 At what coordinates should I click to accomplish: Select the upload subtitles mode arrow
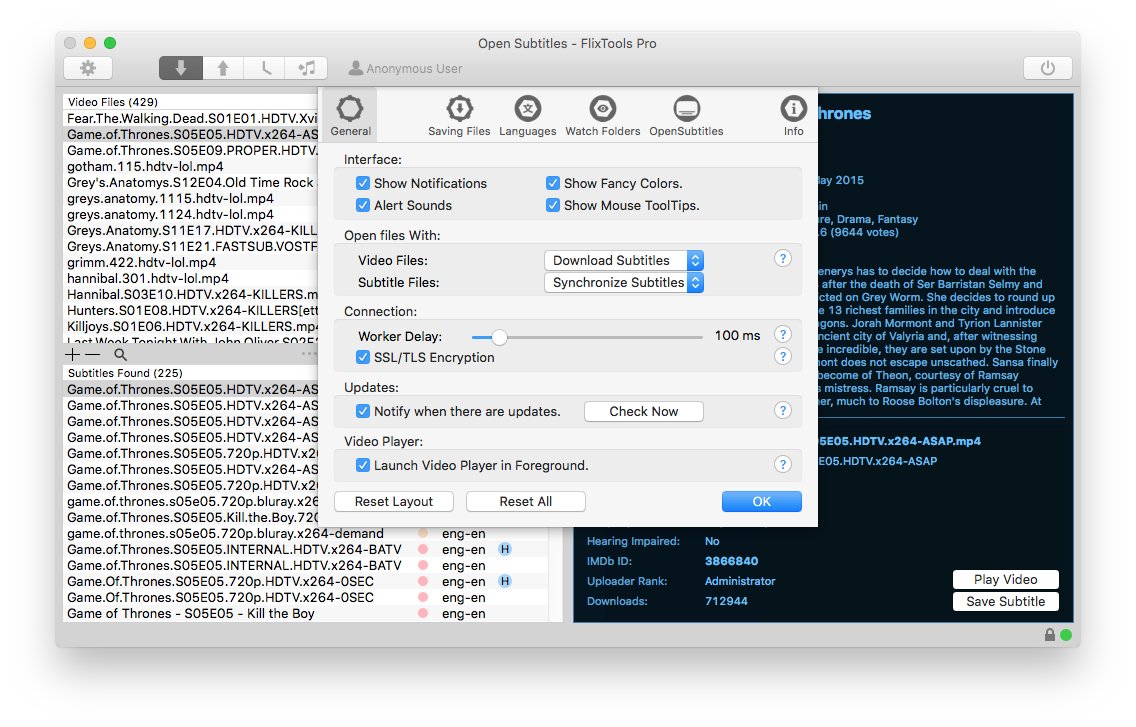click(222, 68)
